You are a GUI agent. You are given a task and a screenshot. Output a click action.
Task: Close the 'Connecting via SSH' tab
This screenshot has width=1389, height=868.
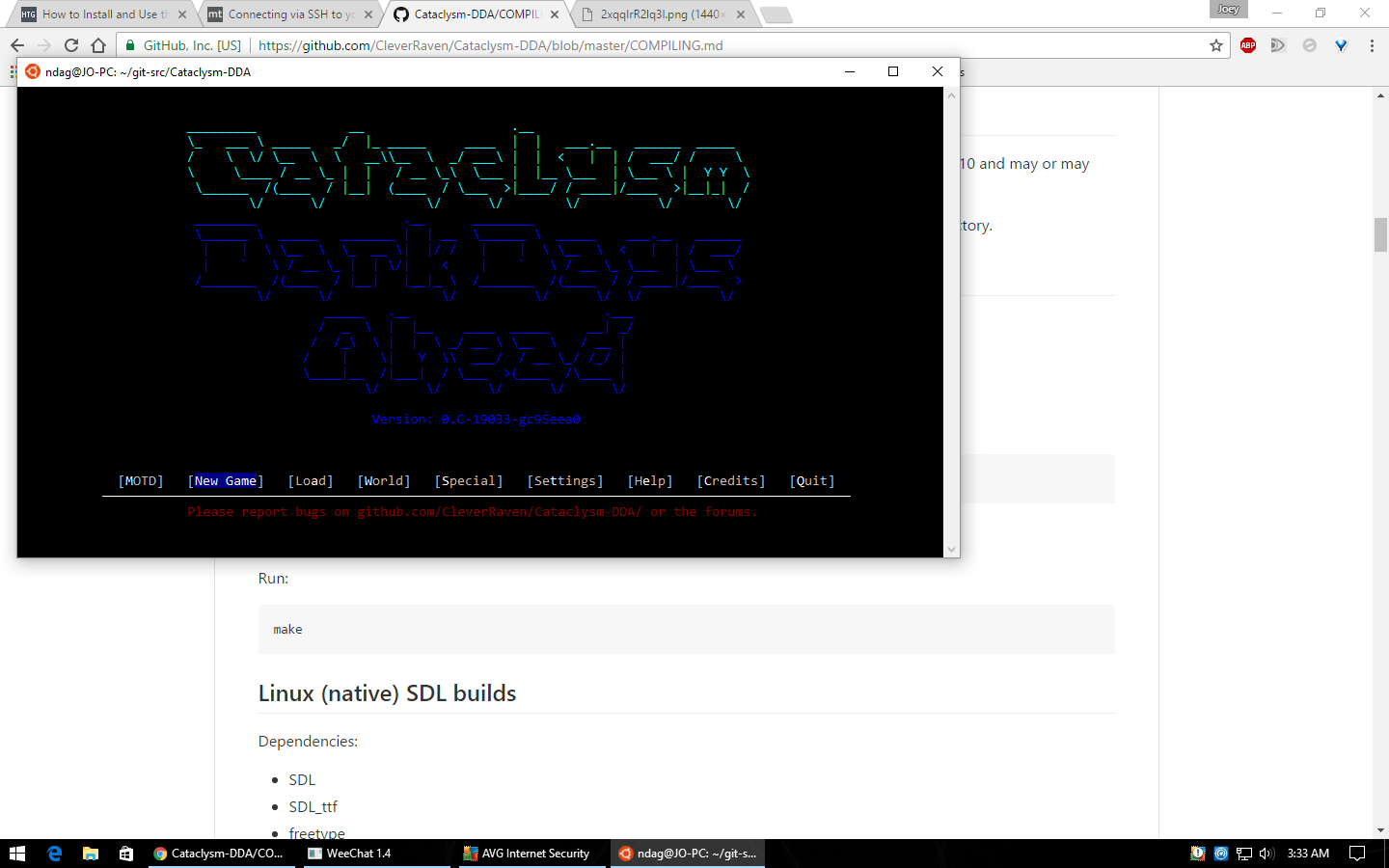[368, 14]
